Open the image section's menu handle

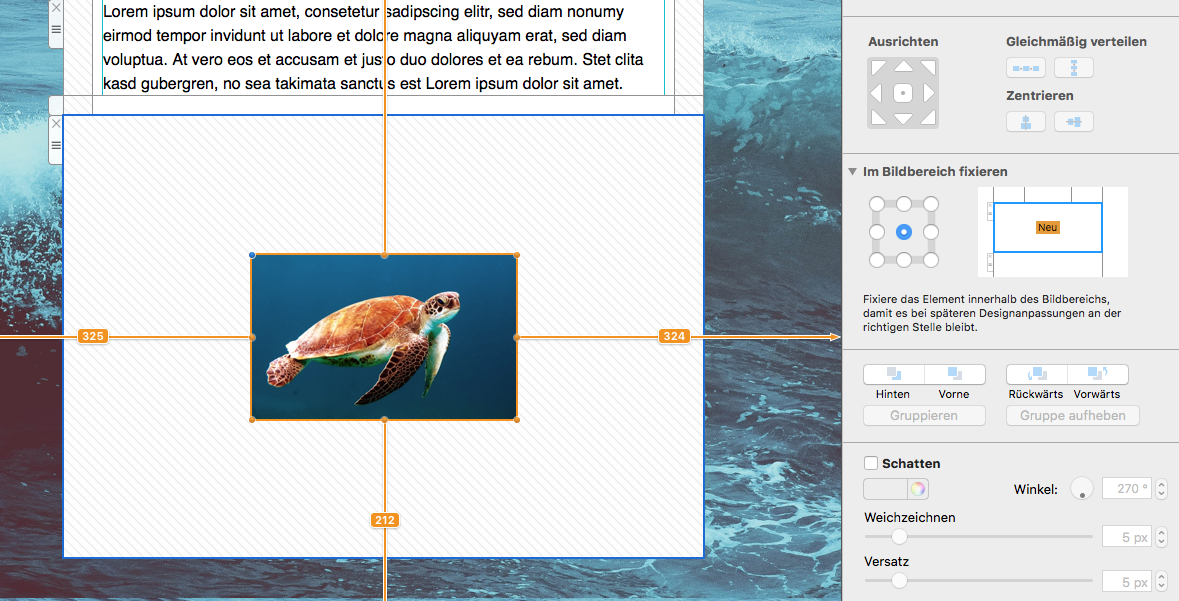[x=56, y=145]
